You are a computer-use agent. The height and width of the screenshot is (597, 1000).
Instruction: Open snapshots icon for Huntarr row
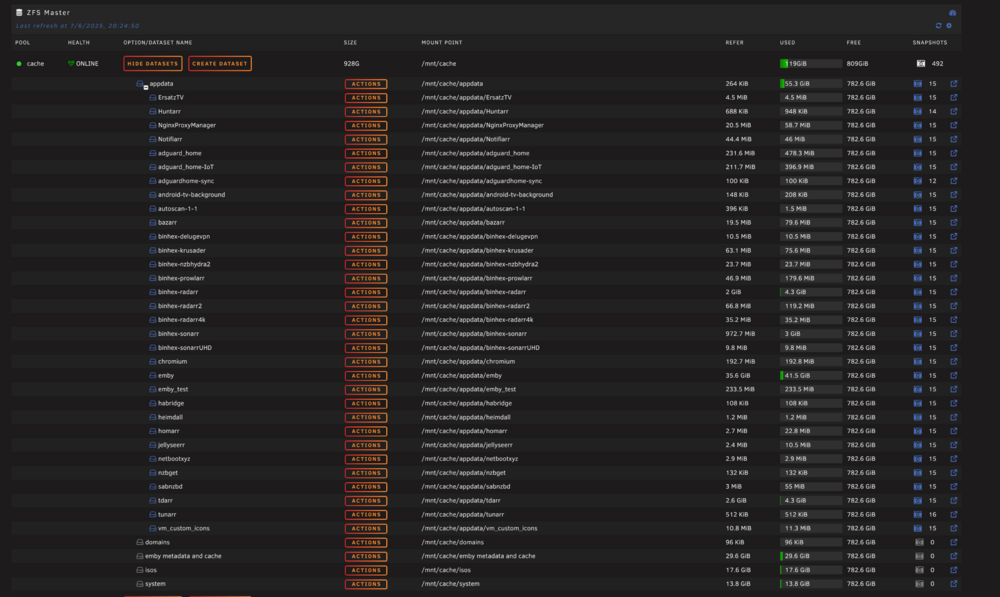coord(917,112)
